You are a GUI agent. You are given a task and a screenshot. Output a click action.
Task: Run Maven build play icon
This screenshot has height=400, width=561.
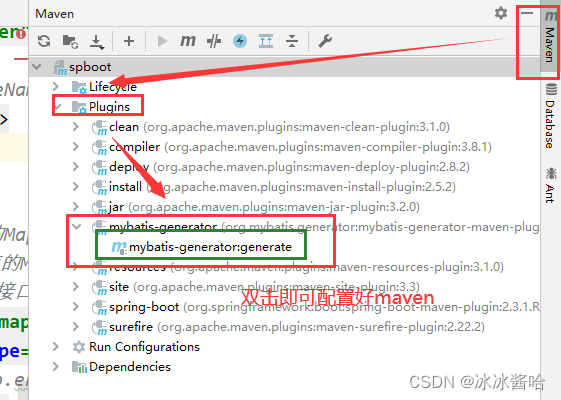click(162, 41)
